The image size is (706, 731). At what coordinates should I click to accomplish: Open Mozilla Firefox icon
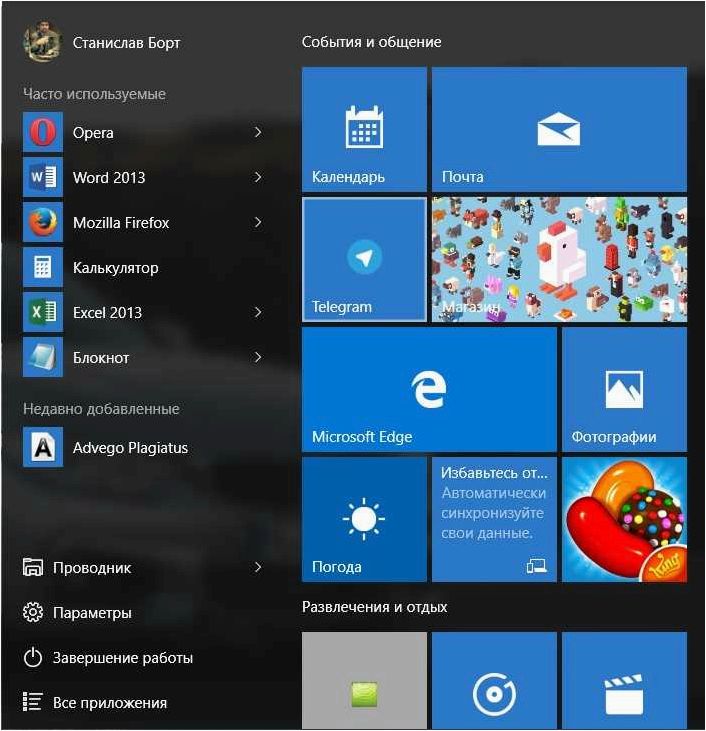pyautogui.click(x=42, y=222)
